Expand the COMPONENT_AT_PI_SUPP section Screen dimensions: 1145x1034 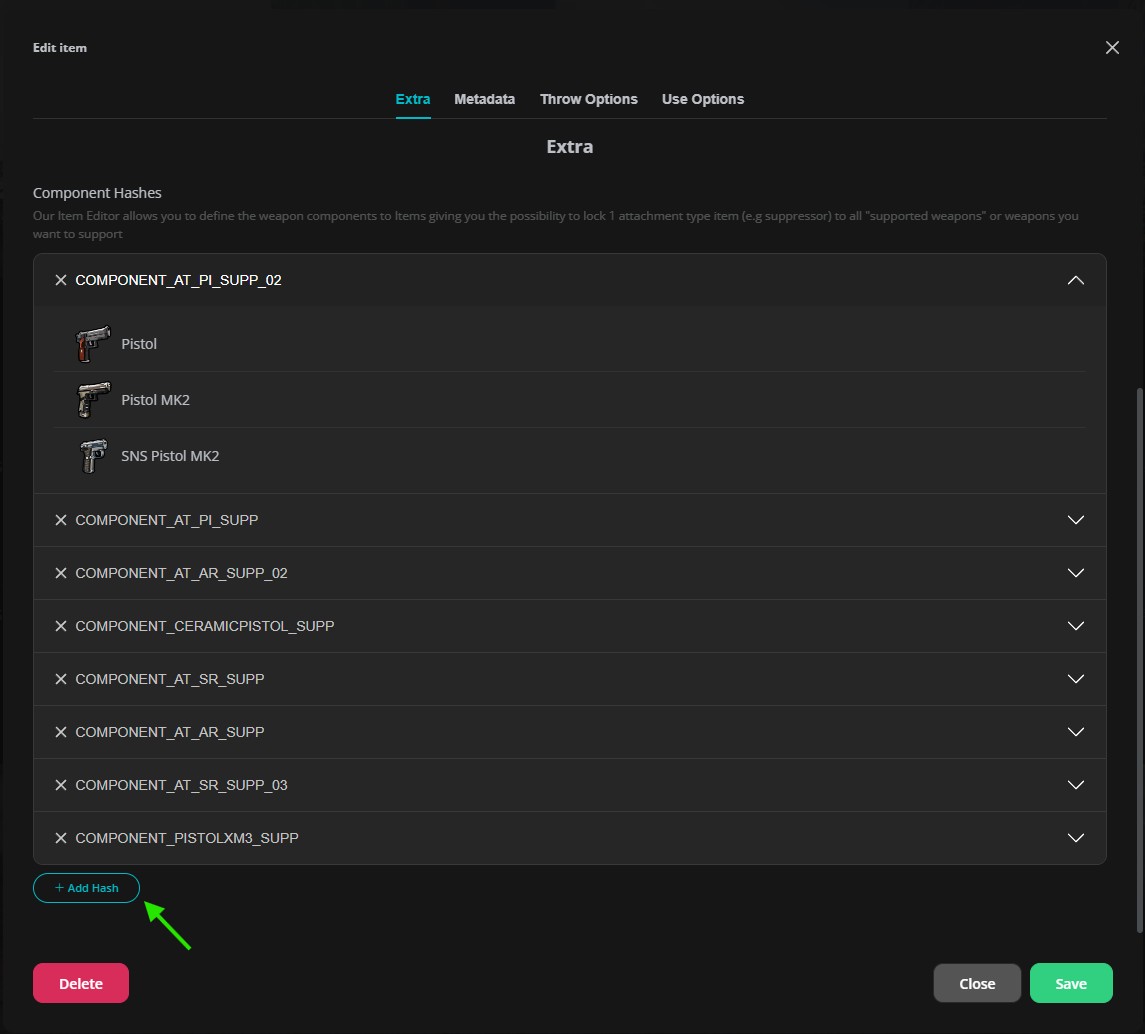click(1076, 519)
